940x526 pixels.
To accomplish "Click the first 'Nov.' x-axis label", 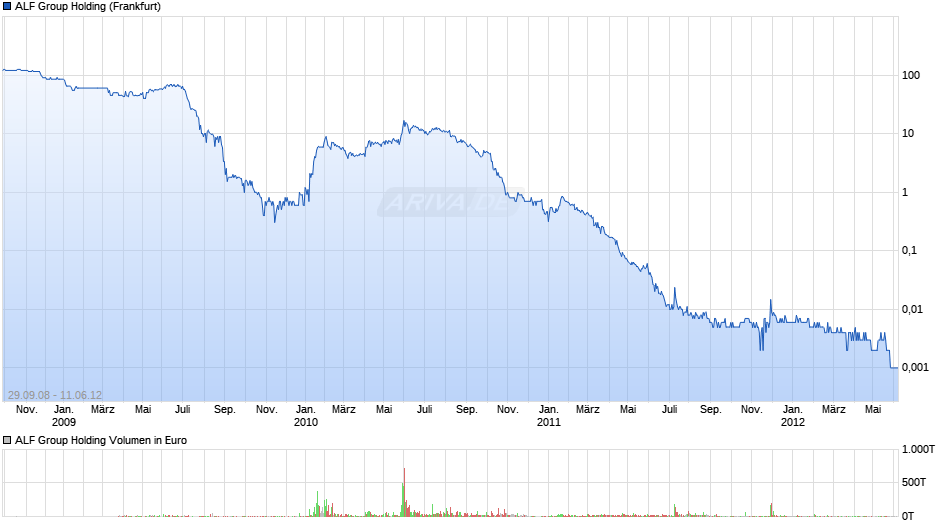I will click(x=26, y=410).
